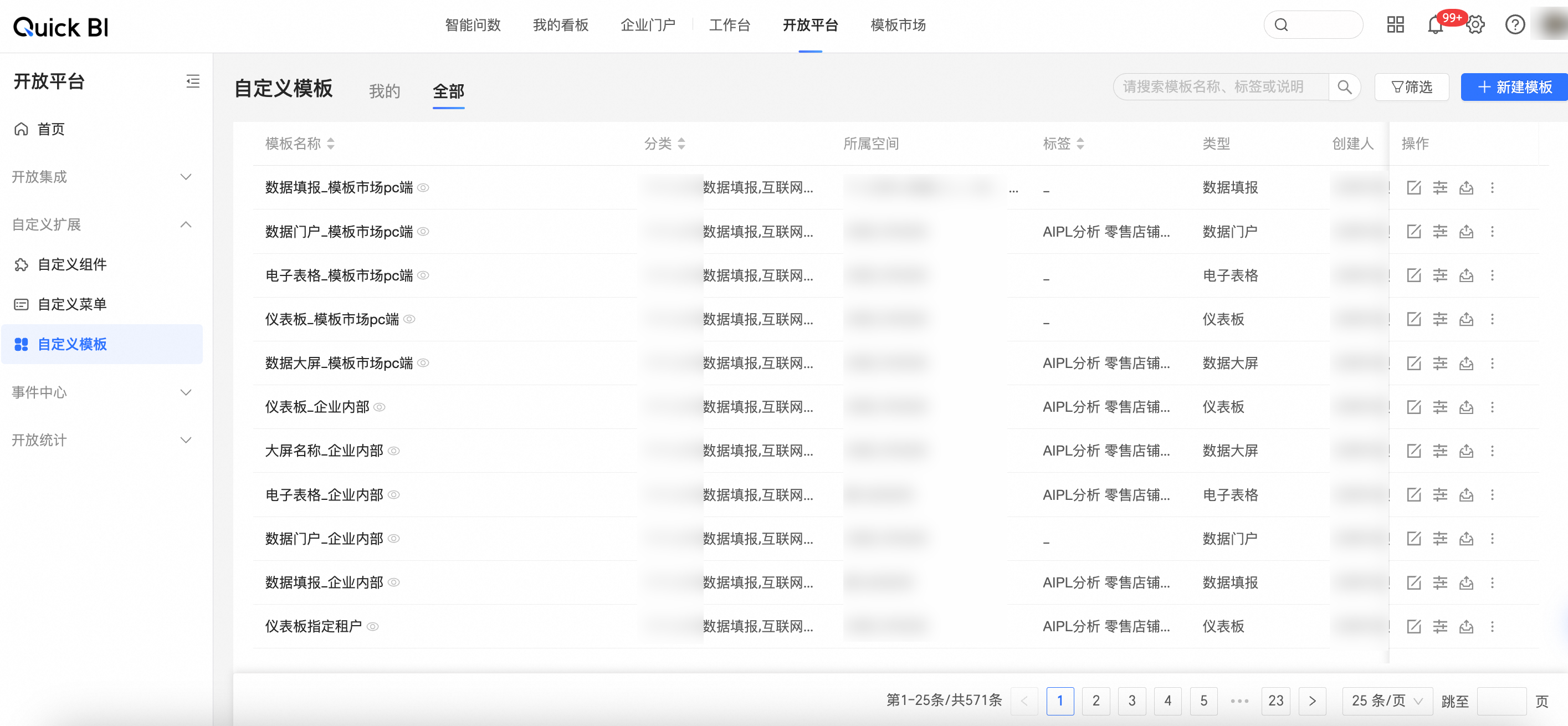Toggle eye icon beside 仪表板_企业内部
The width and height of the screenshot is (1568, 726).
(379, 407)
